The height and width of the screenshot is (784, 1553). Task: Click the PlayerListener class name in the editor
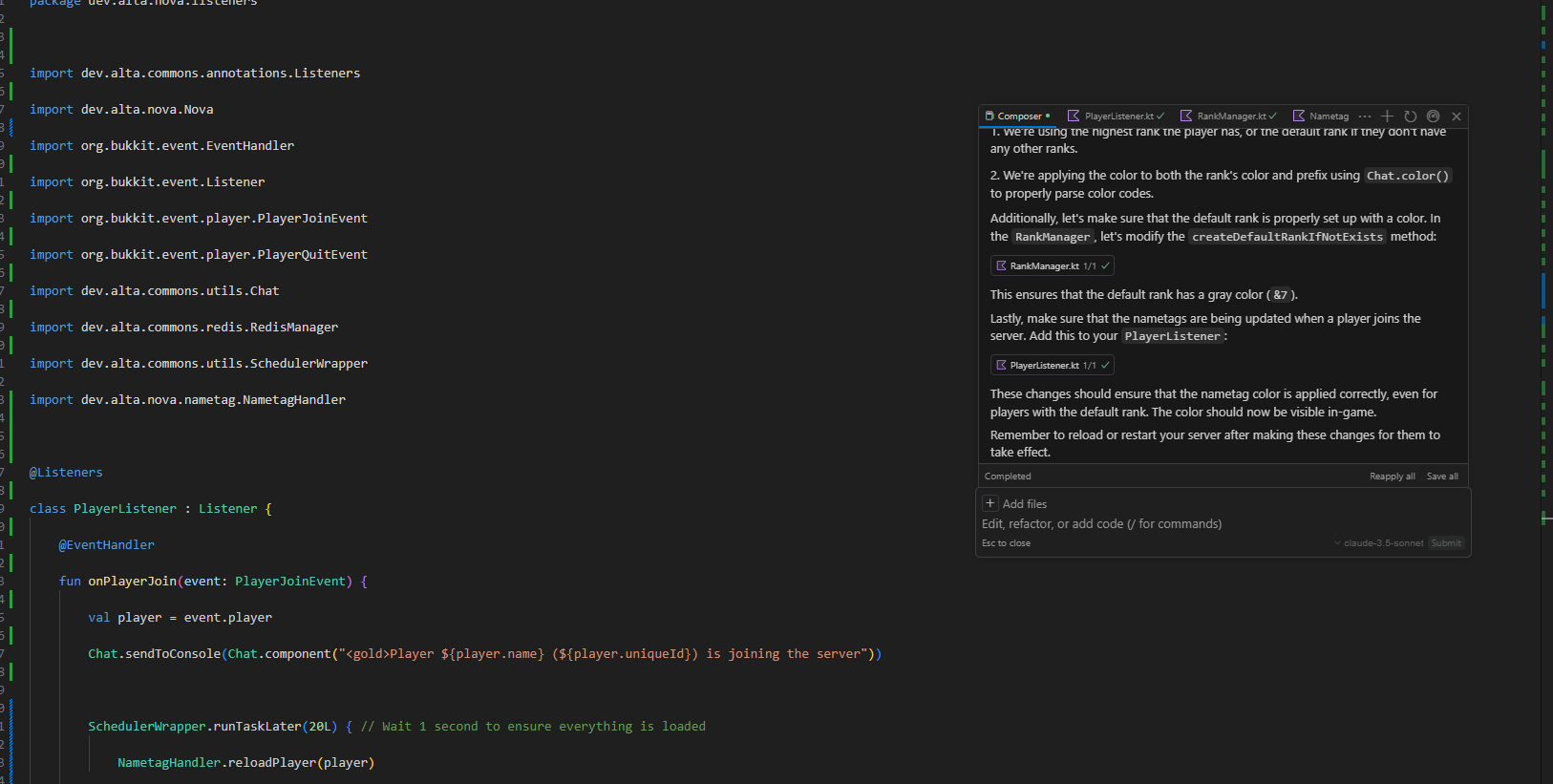[x=125, y=509]
